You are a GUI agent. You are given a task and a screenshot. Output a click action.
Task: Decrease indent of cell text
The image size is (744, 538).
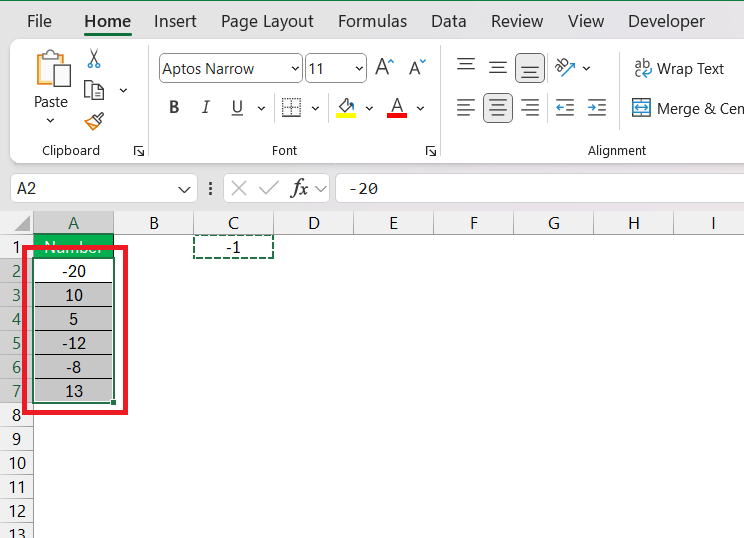pyautogui.click(x=565, y=108)
